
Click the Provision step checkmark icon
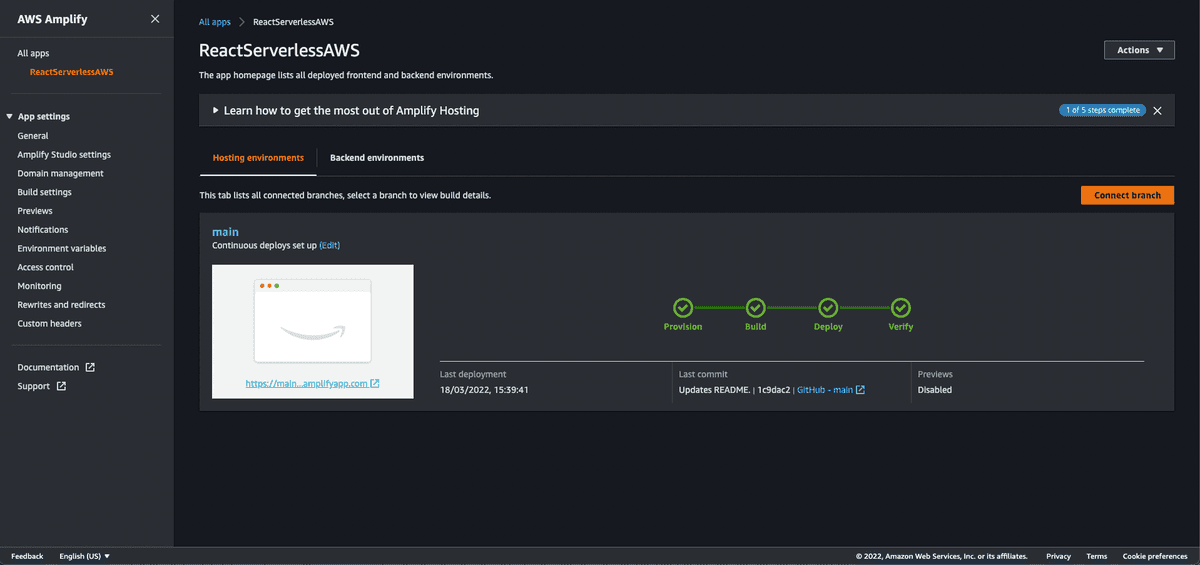683,308
